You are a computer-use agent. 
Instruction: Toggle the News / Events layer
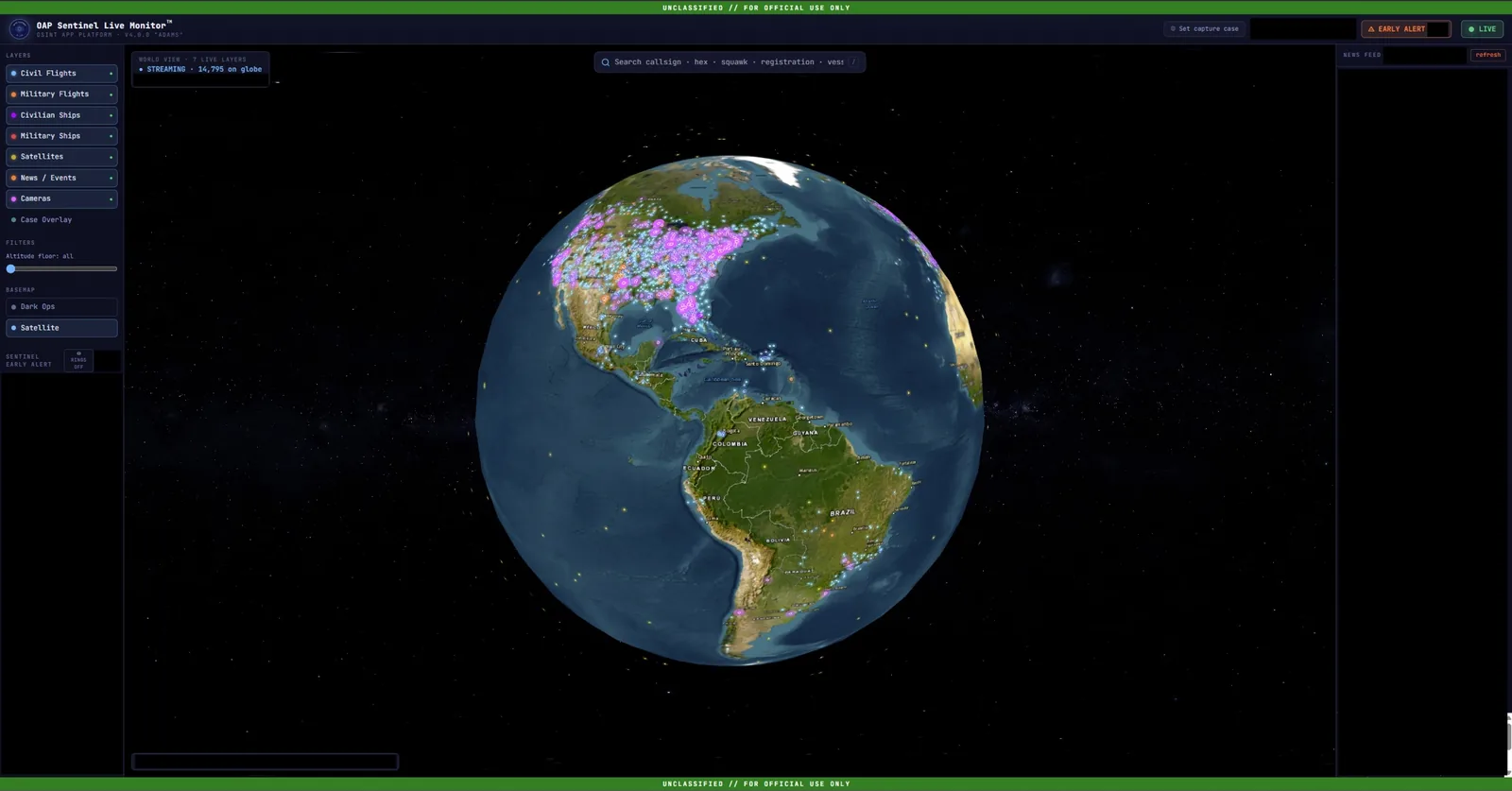point(61,178)
